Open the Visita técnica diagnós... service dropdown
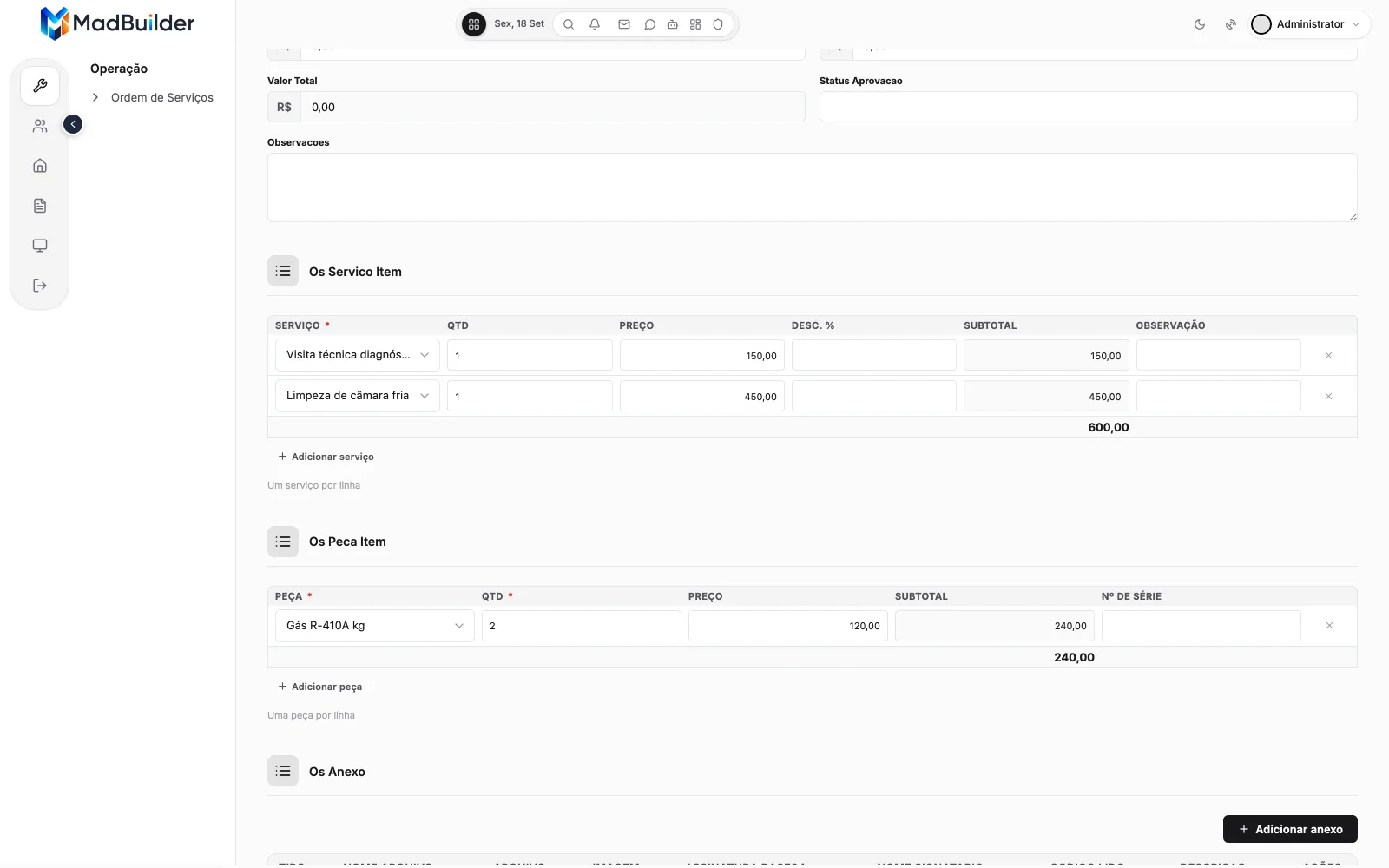 coord(358,355)
